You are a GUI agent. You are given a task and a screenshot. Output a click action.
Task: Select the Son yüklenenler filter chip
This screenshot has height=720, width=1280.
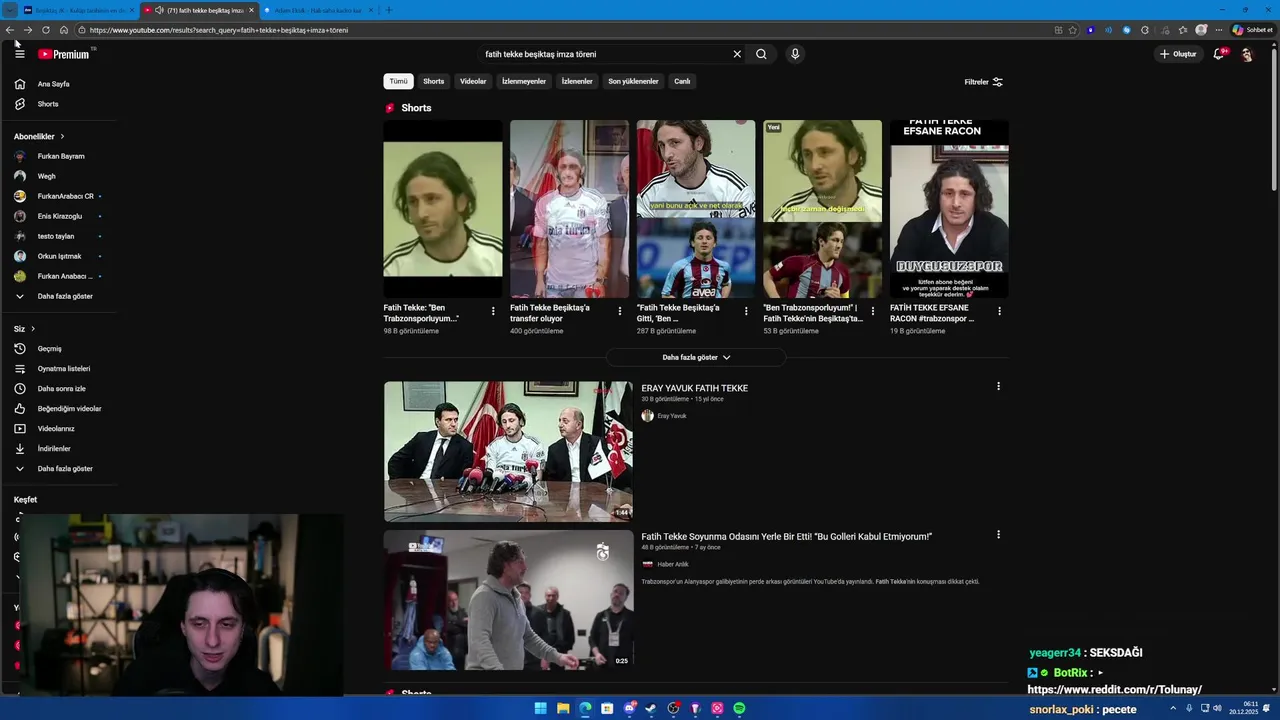click(x=633, y=81)
